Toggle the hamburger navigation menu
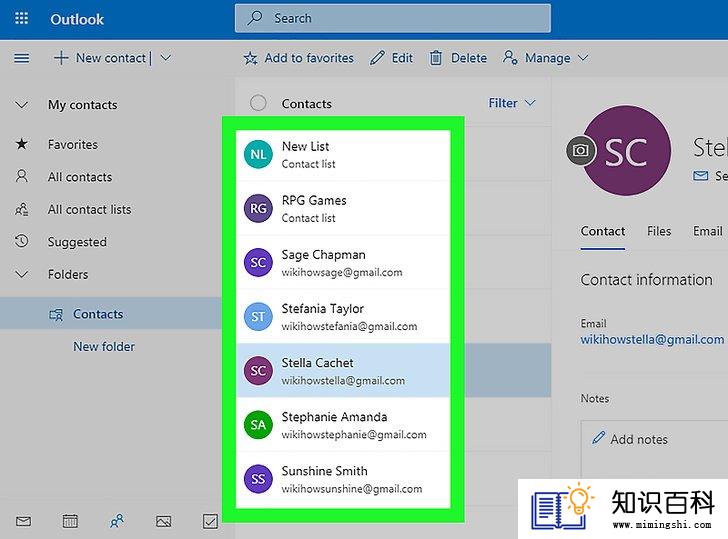This screenshot has width=728, height=539. click(x=21, y=58)
